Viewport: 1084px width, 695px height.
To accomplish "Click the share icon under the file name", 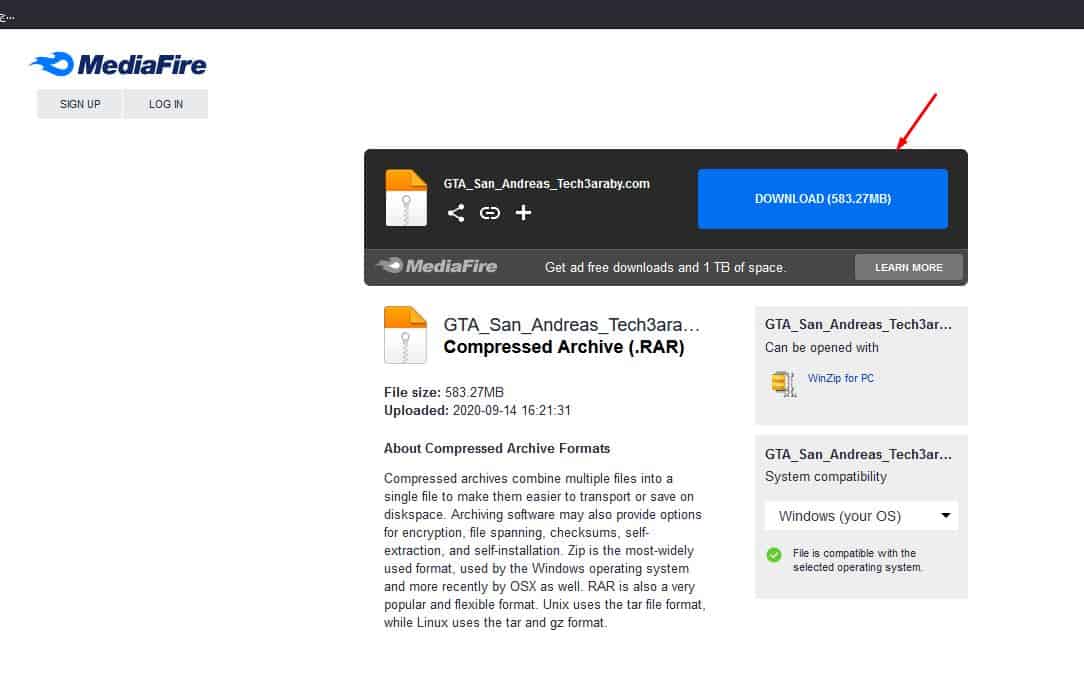I will [456, 213].
